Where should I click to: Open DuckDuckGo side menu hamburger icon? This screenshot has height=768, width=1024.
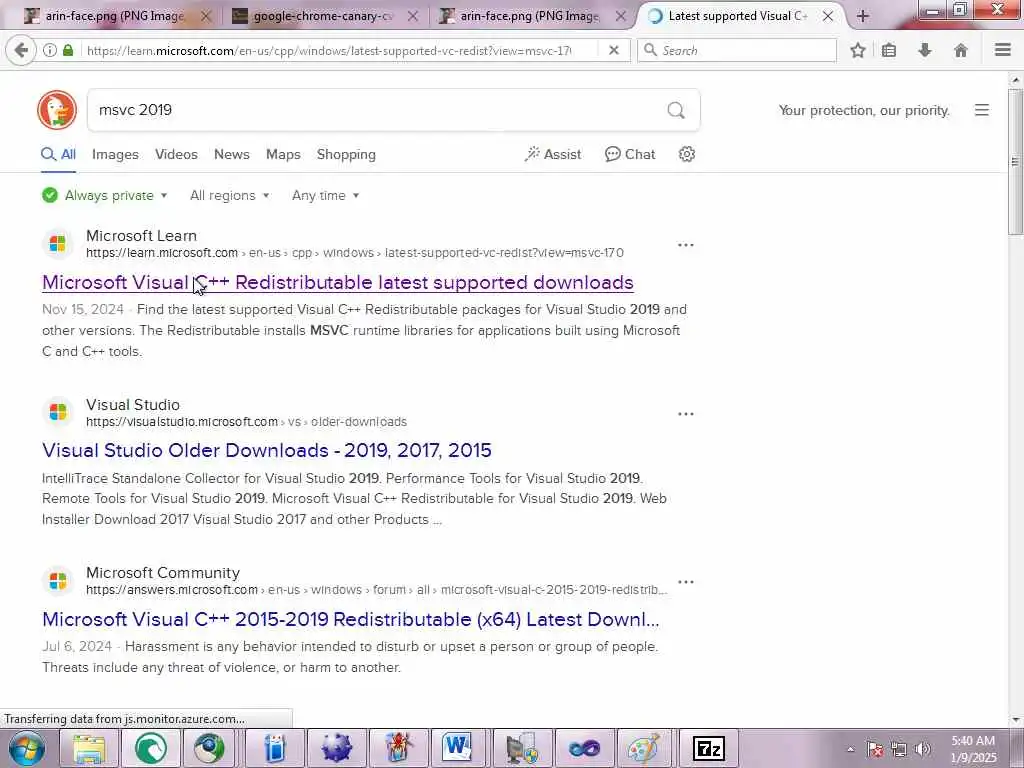point(982,110)
